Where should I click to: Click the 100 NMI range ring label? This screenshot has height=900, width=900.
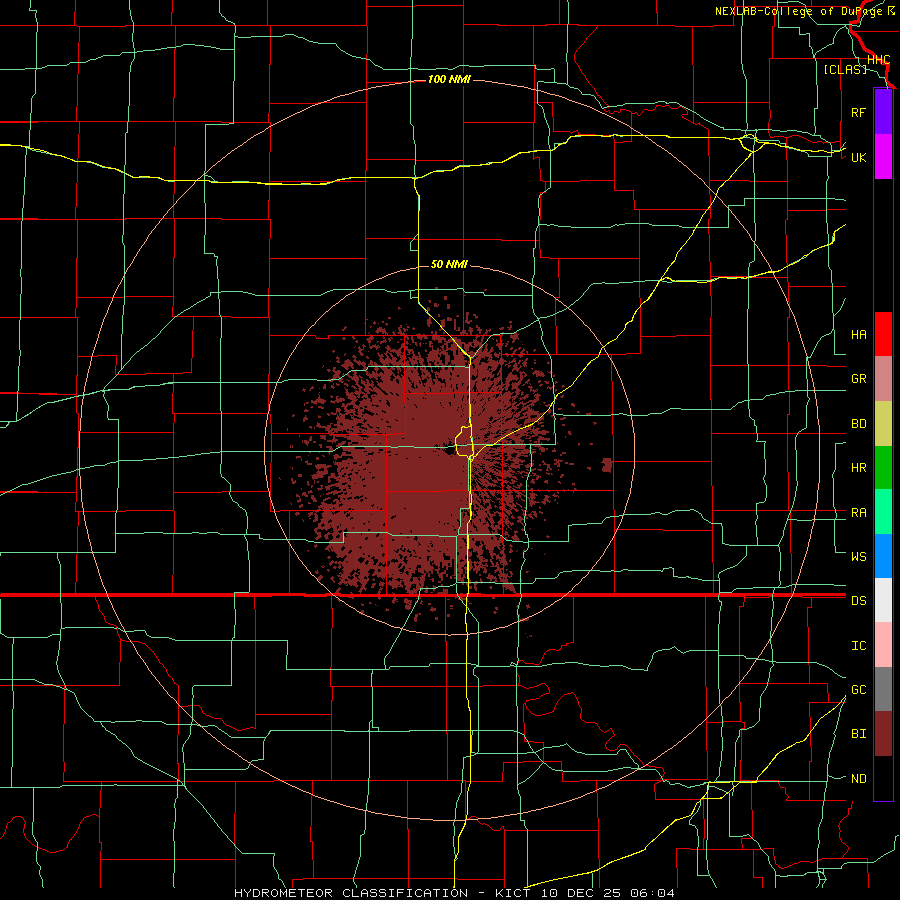[x=449, y=79]
